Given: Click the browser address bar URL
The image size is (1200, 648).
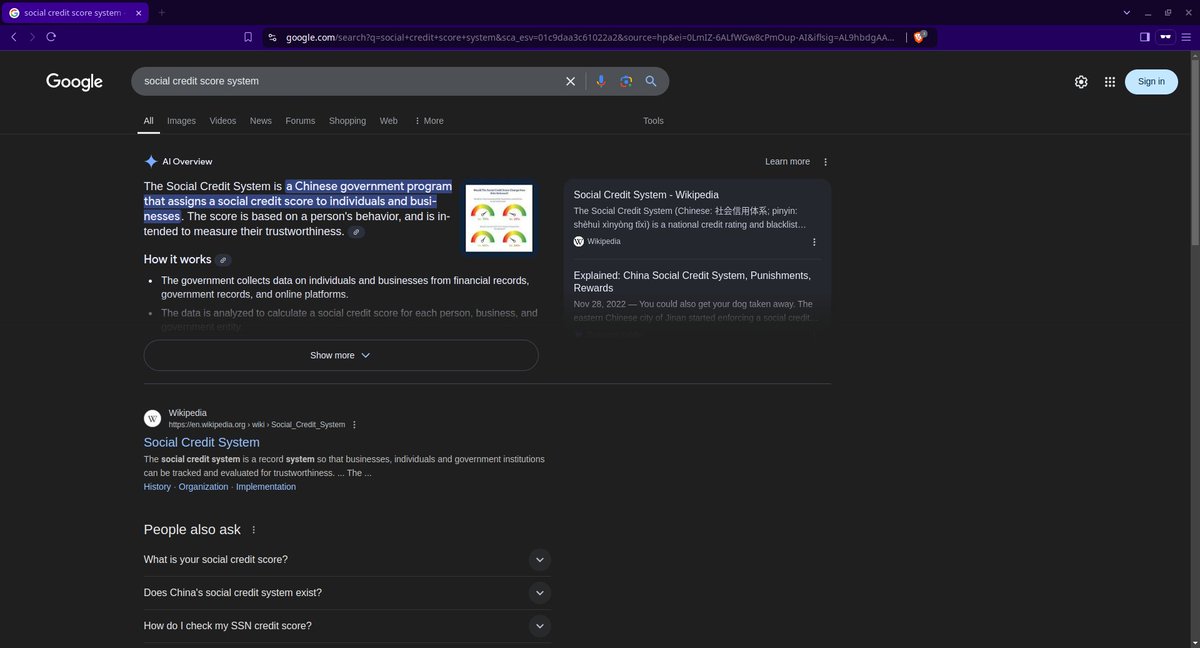Looking at the screenshot, I should [x=590, y=37].
